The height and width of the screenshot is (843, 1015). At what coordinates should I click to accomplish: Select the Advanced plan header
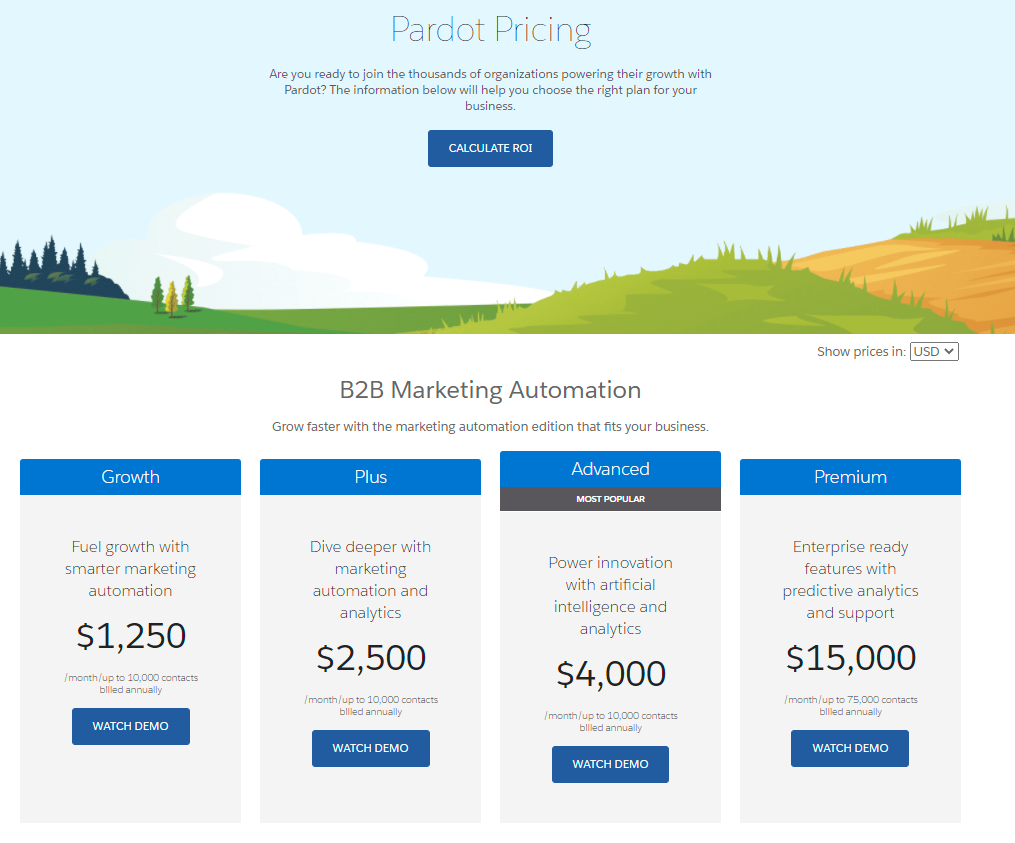pyautogui.click(x=610, y=468)
